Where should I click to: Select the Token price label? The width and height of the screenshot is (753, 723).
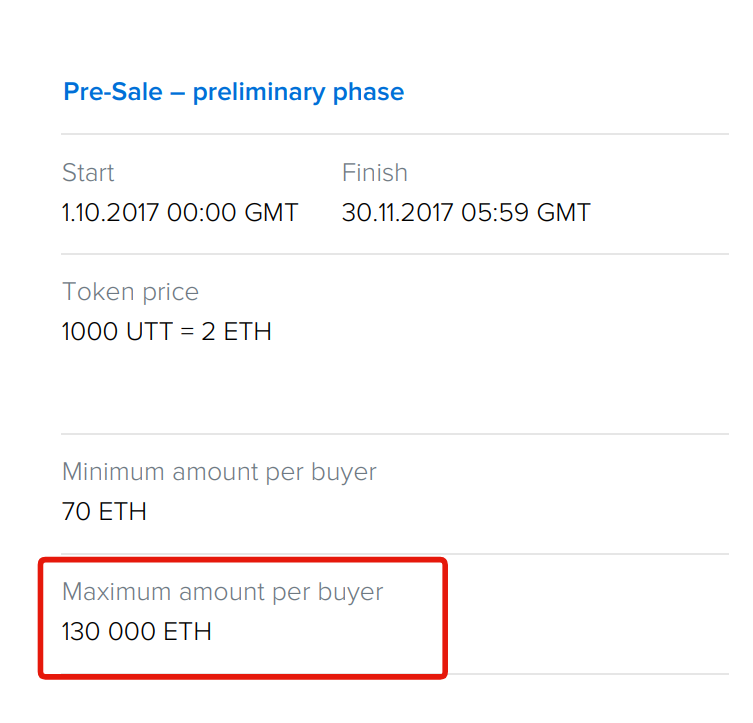[x=130, y=292]
